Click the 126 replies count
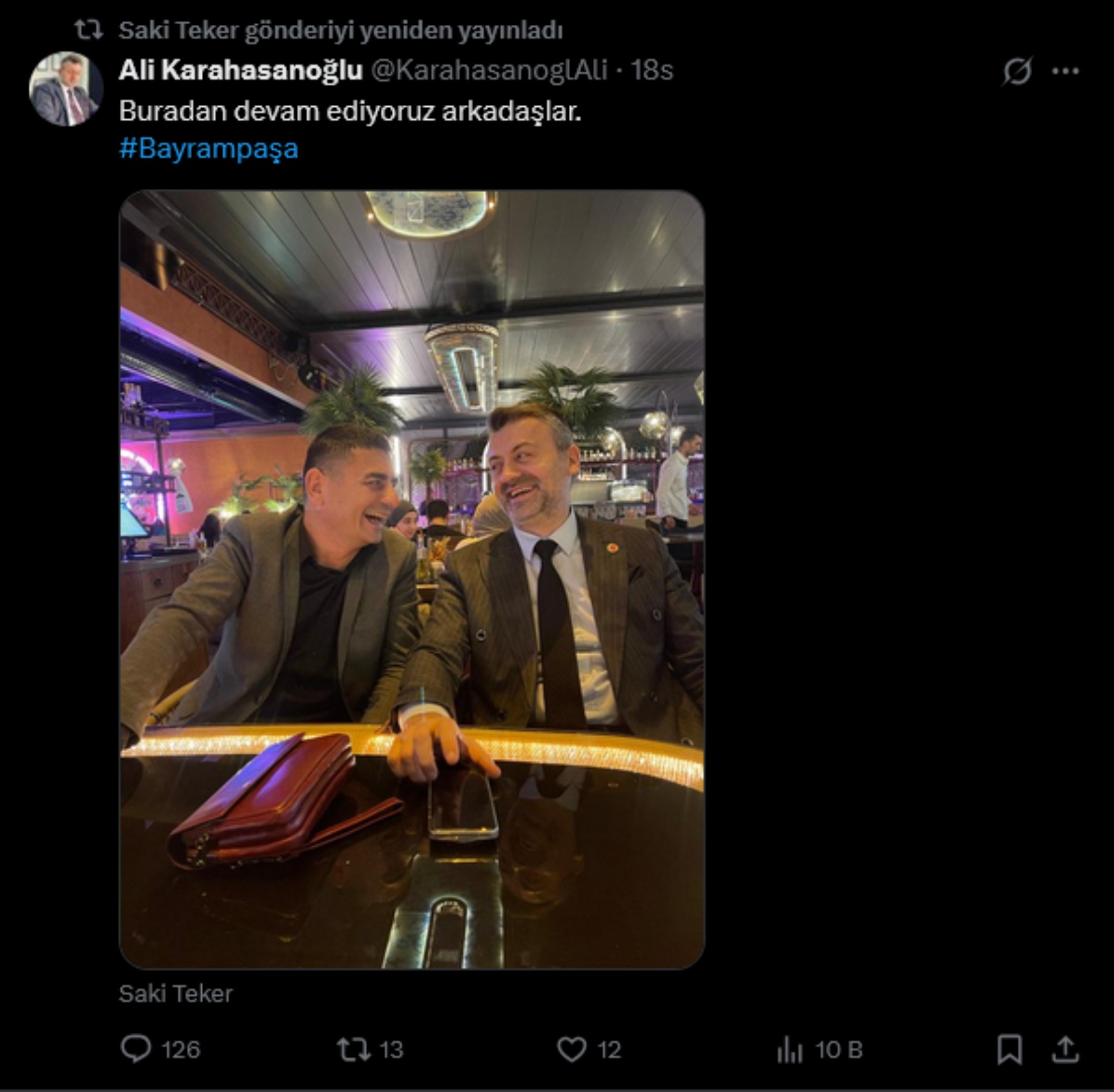 (180, 1050)
